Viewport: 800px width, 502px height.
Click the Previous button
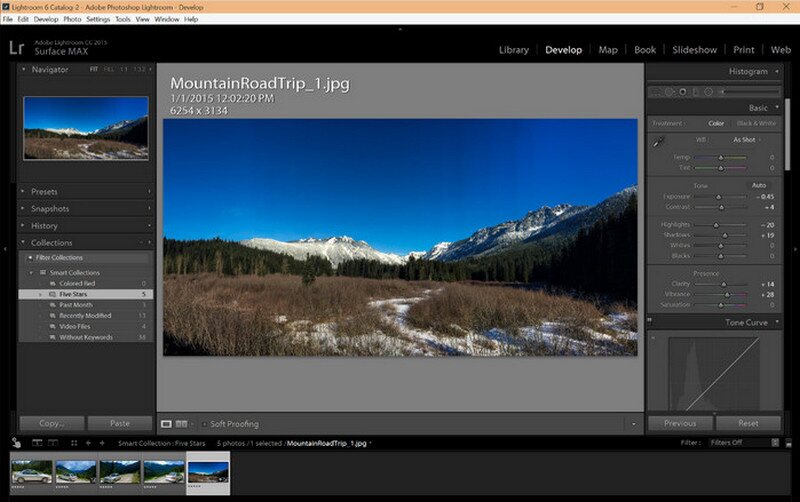[x=680, y=423]
